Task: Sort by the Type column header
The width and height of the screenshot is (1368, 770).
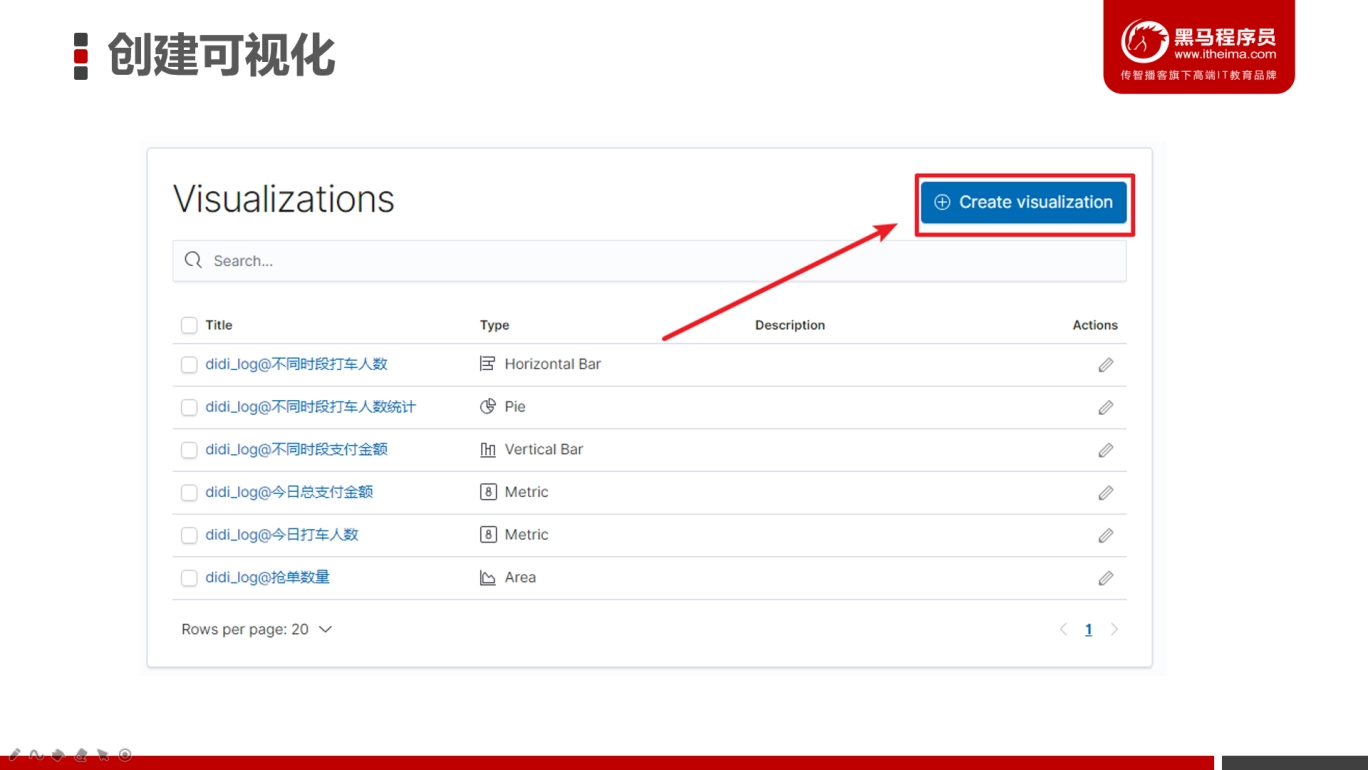Action: (x=495, y=325)
